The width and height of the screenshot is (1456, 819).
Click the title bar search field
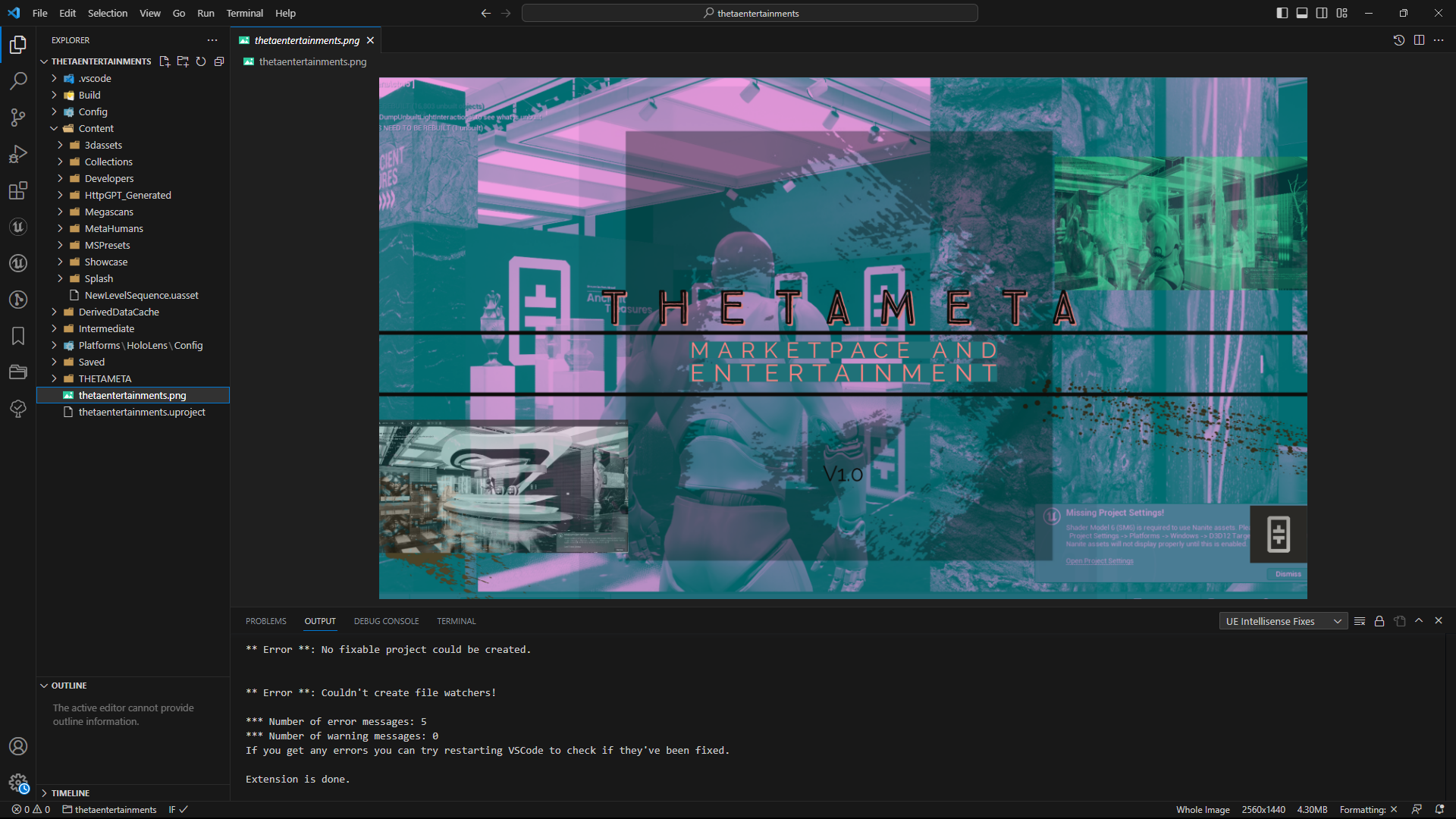(749, 13)
